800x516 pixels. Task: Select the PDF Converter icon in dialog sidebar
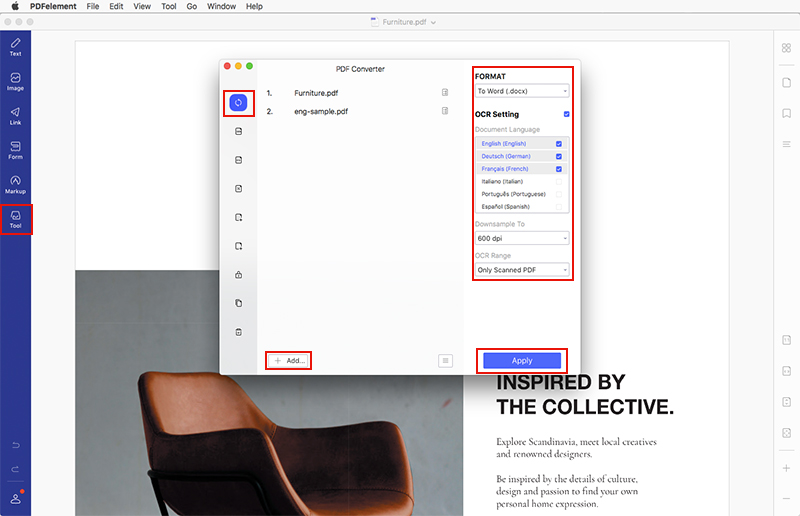(238, 102)
